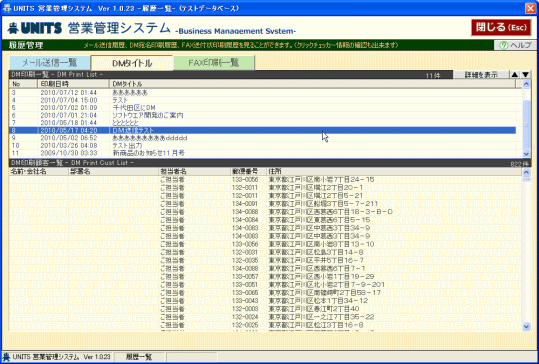Select customer row with address 松本1丁目34-12
This screenshot has width=539, height=364.
point(265,301)
